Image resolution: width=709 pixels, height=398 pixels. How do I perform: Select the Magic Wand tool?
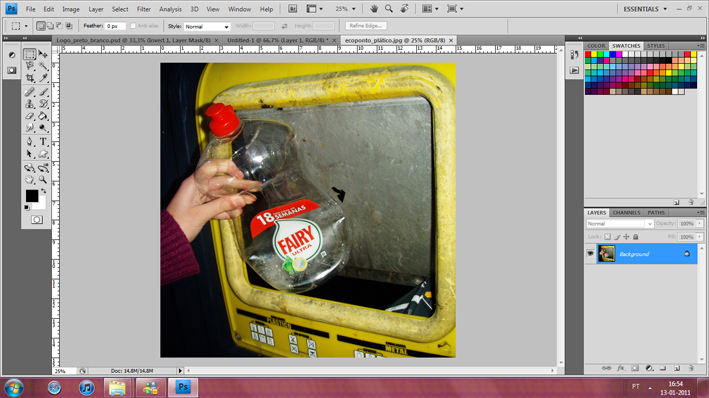click(x=43, y=66)
